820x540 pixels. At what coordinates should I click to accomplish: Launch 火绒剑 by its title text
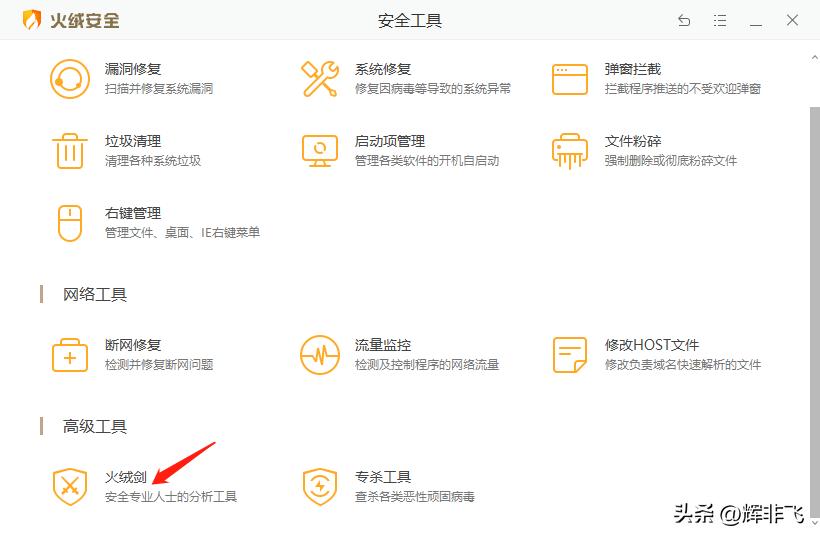tap(126, 477)
